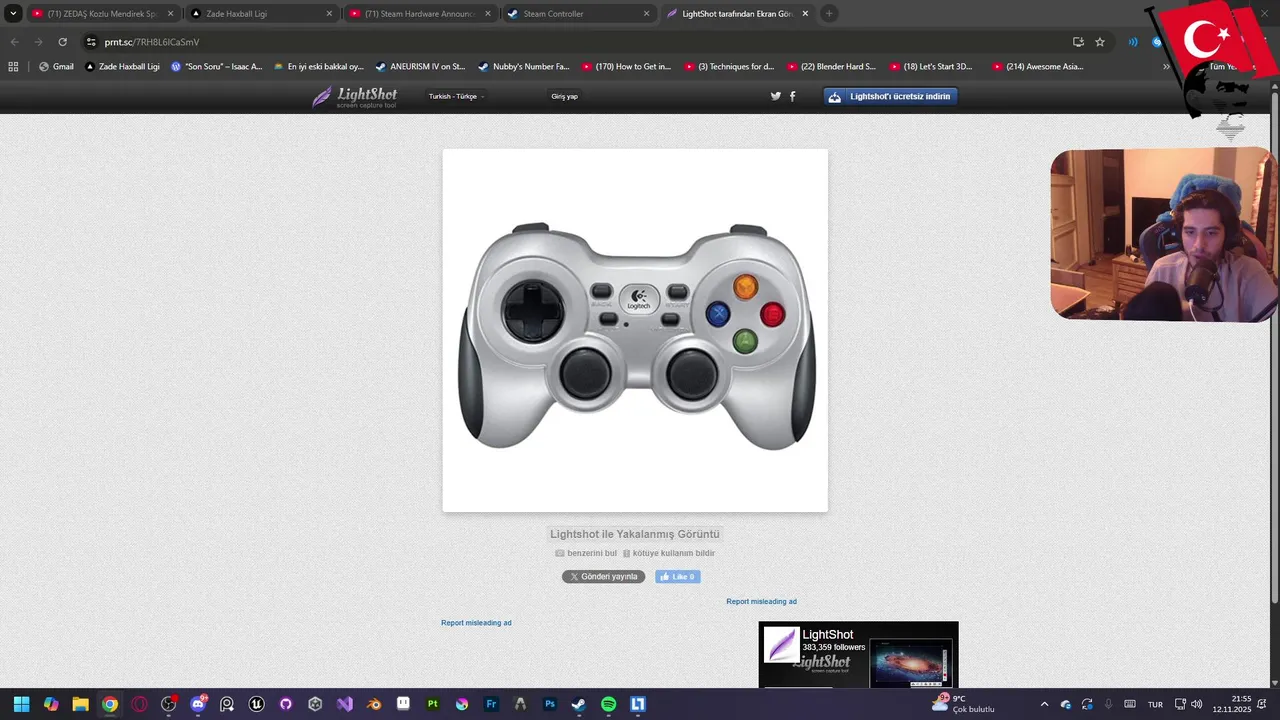Open Photoshop from the taskbar
Viewport: 1280px width, 720px height.
550,704
